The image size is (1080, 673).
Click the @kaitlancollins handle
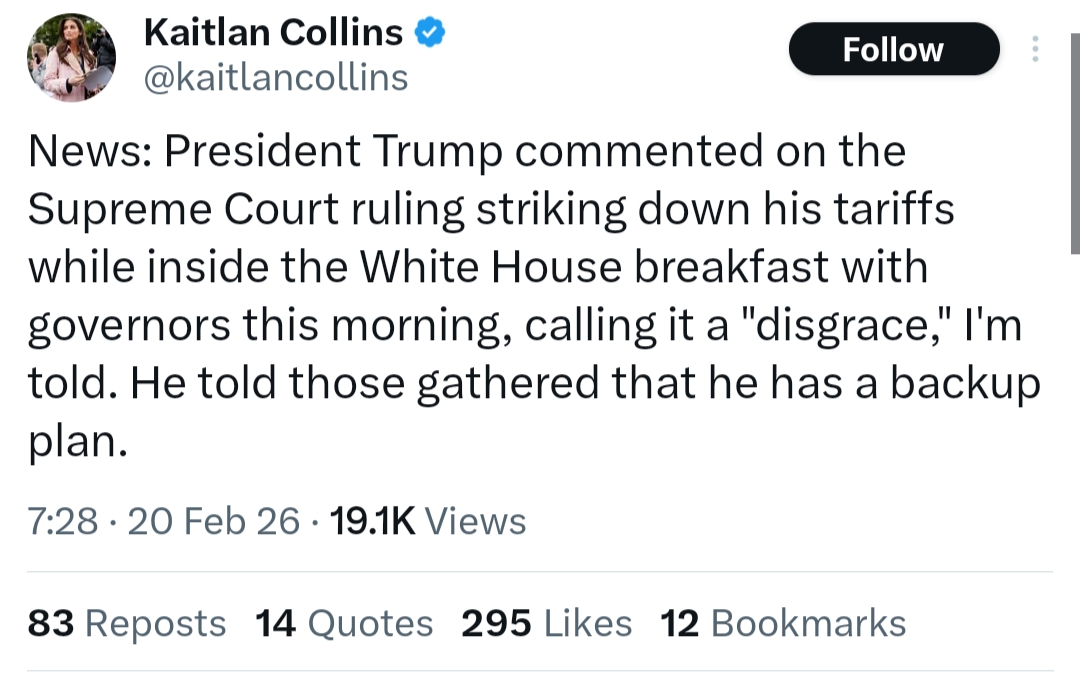point(276,77)
